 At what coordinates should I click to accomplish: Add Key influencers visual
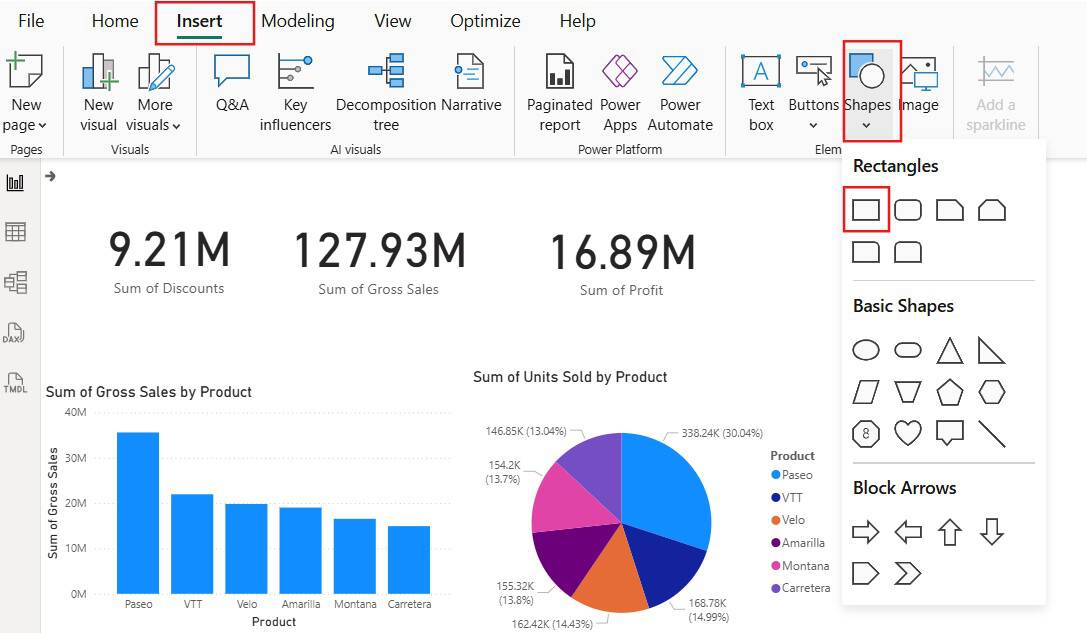[x=295, y=92]
